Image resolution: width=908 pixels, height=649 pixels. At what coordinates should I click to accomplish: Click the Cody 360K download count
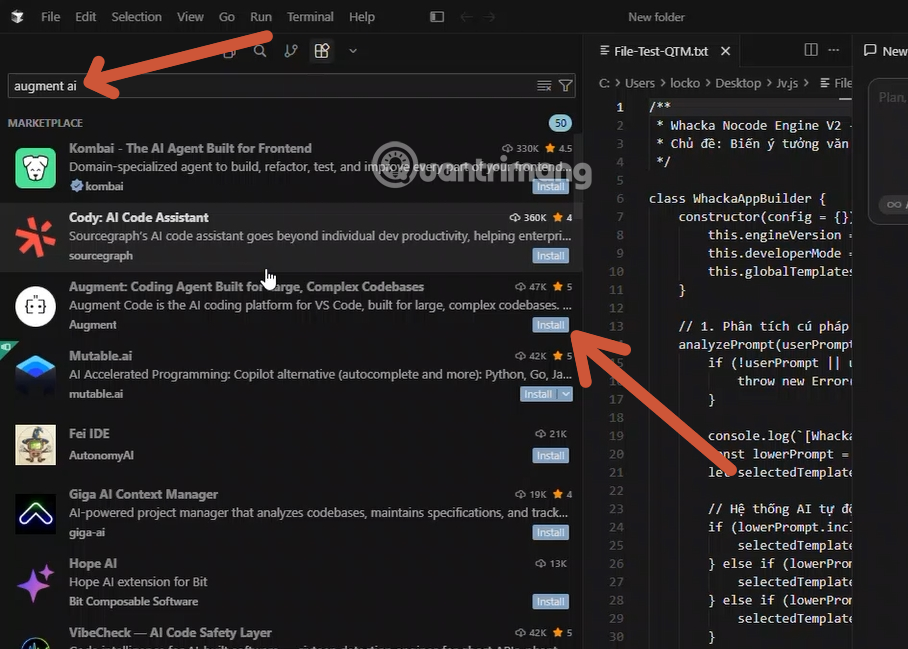[528, 218]
